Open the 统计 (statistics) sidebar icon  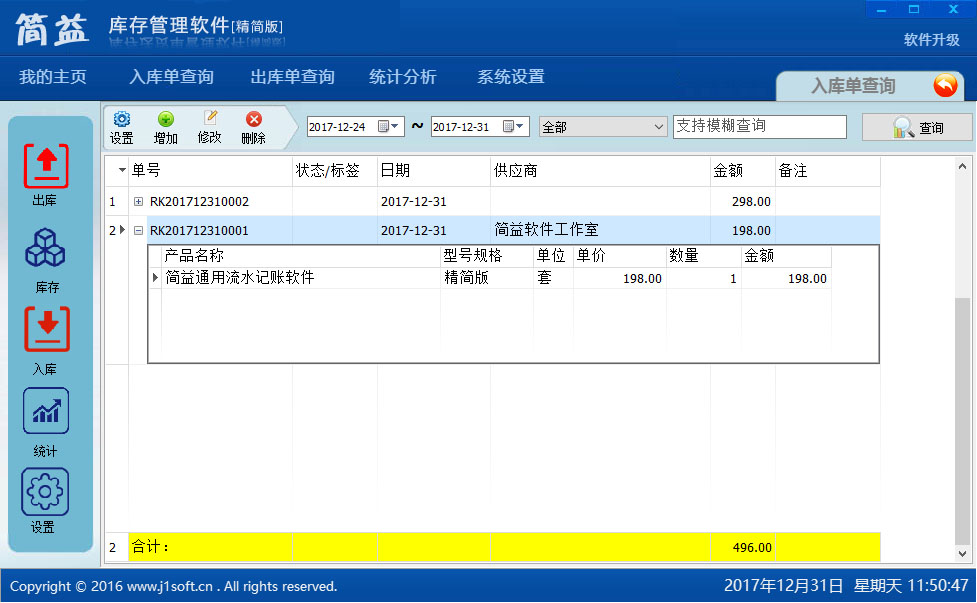point(45,413)
